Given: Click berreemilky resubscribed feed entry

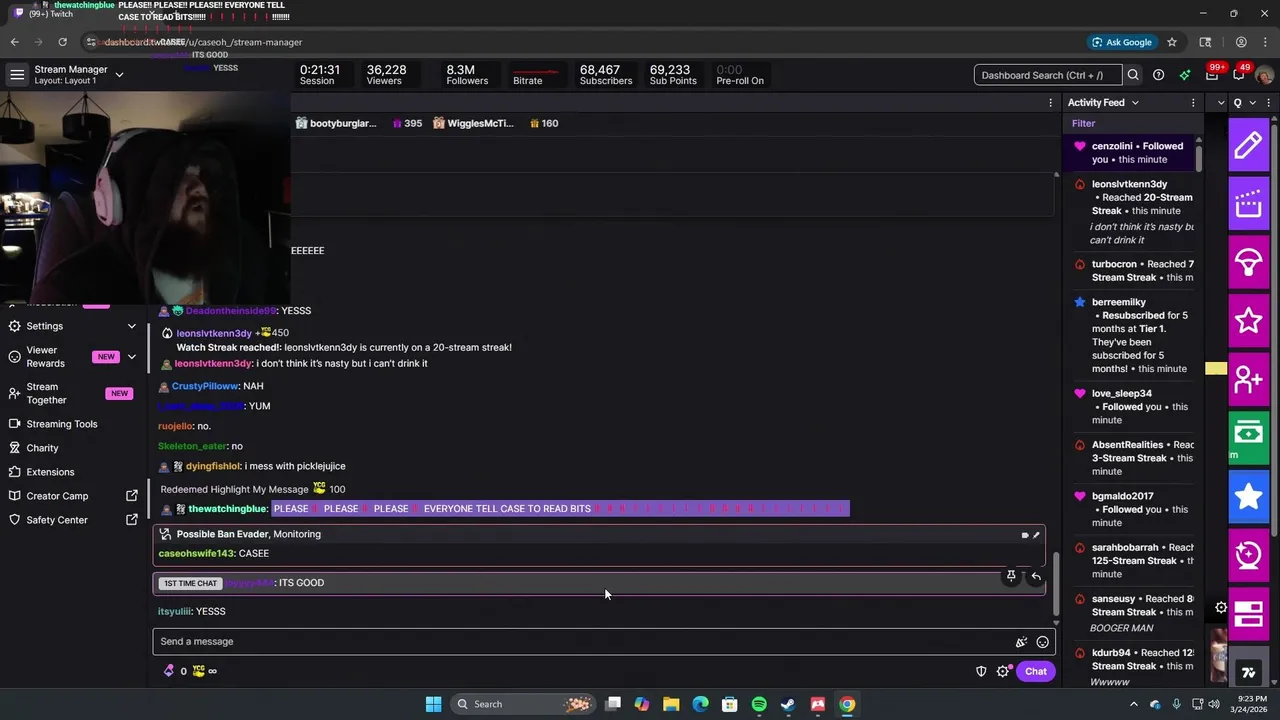Looking at the screenshot, I should pyautogui.click(x=1133, y=335).
